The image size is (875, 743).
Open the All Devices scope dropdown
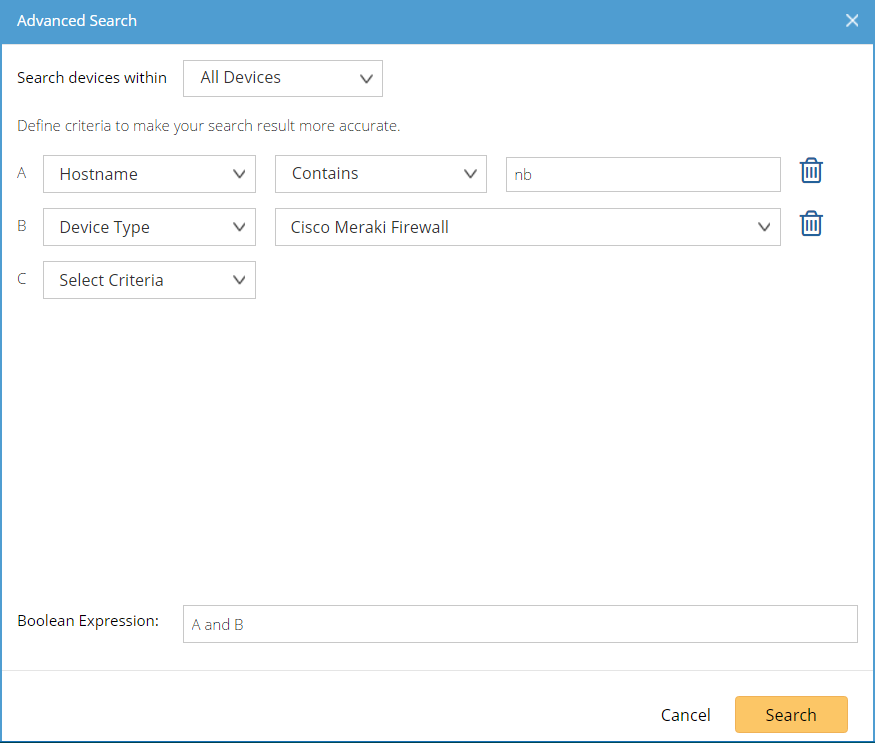pyautogui.click(x=283, y=78)
